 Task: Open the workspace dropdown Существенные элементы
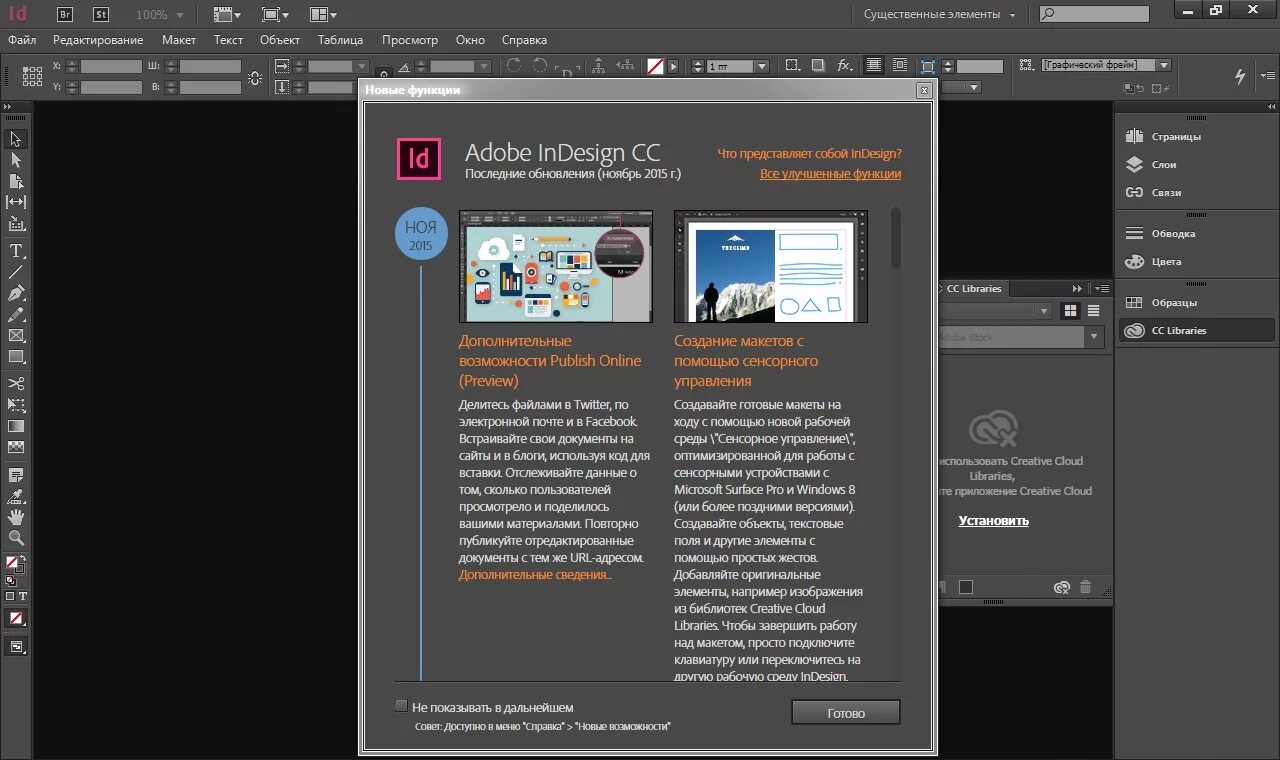938,14
